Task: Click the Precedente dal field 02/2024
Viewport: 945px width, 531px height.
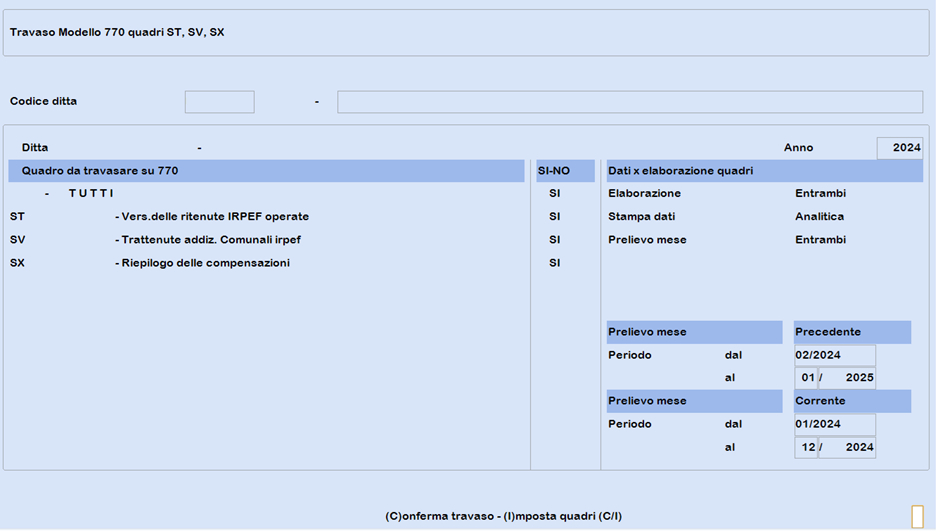Action: [835, 355]
